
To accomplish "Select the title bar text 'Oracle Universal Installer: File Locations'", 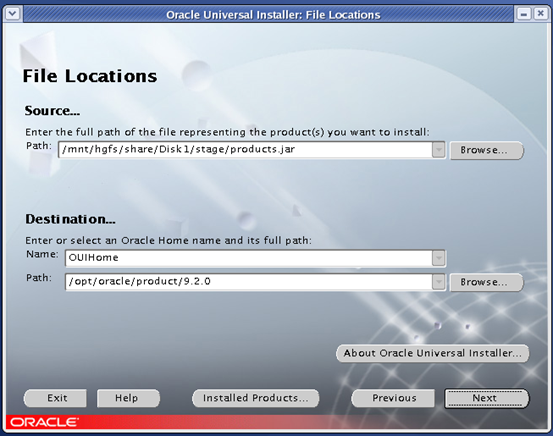I will point(273,15).
